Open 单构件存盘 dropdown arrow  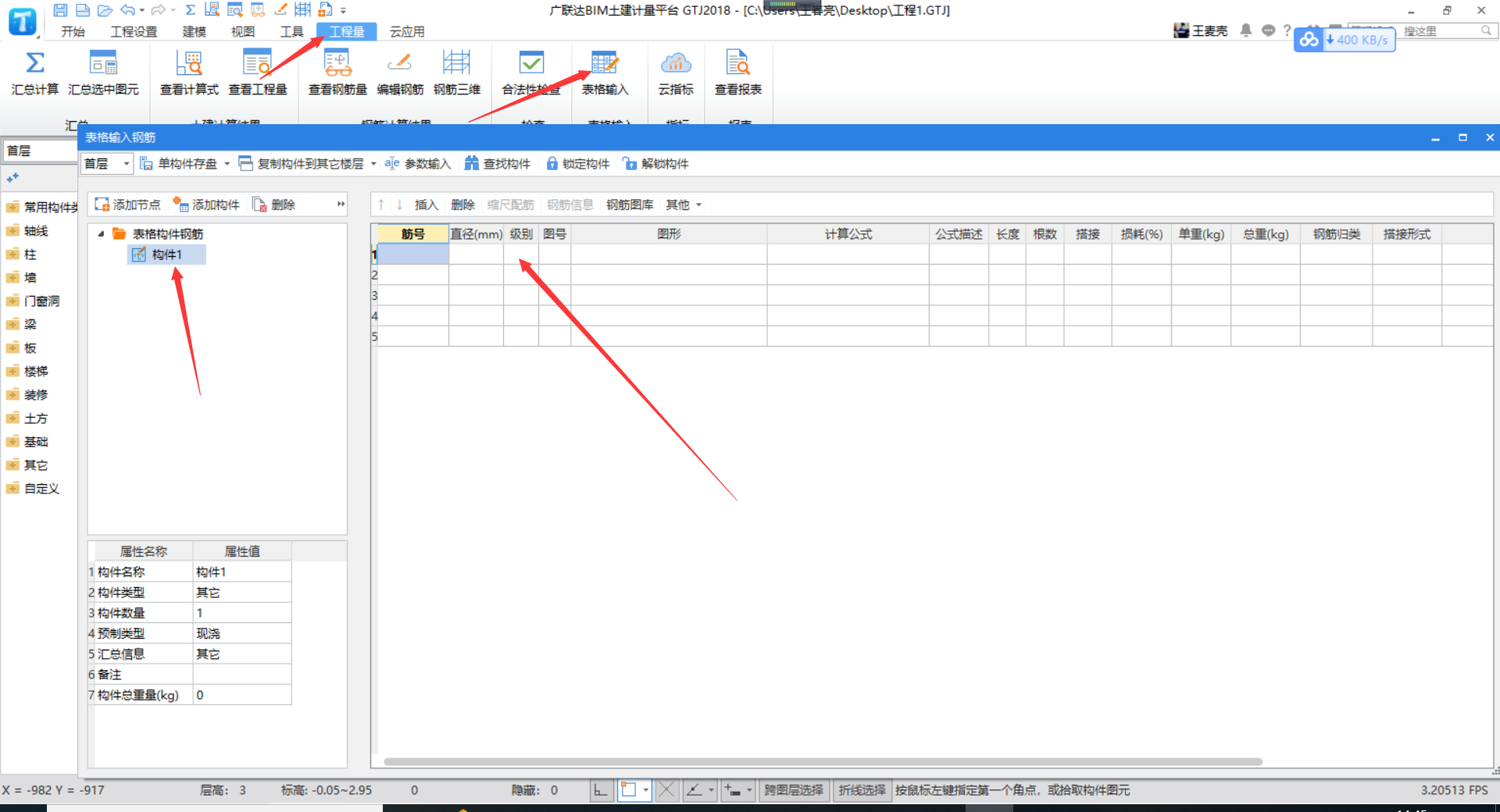227,163
